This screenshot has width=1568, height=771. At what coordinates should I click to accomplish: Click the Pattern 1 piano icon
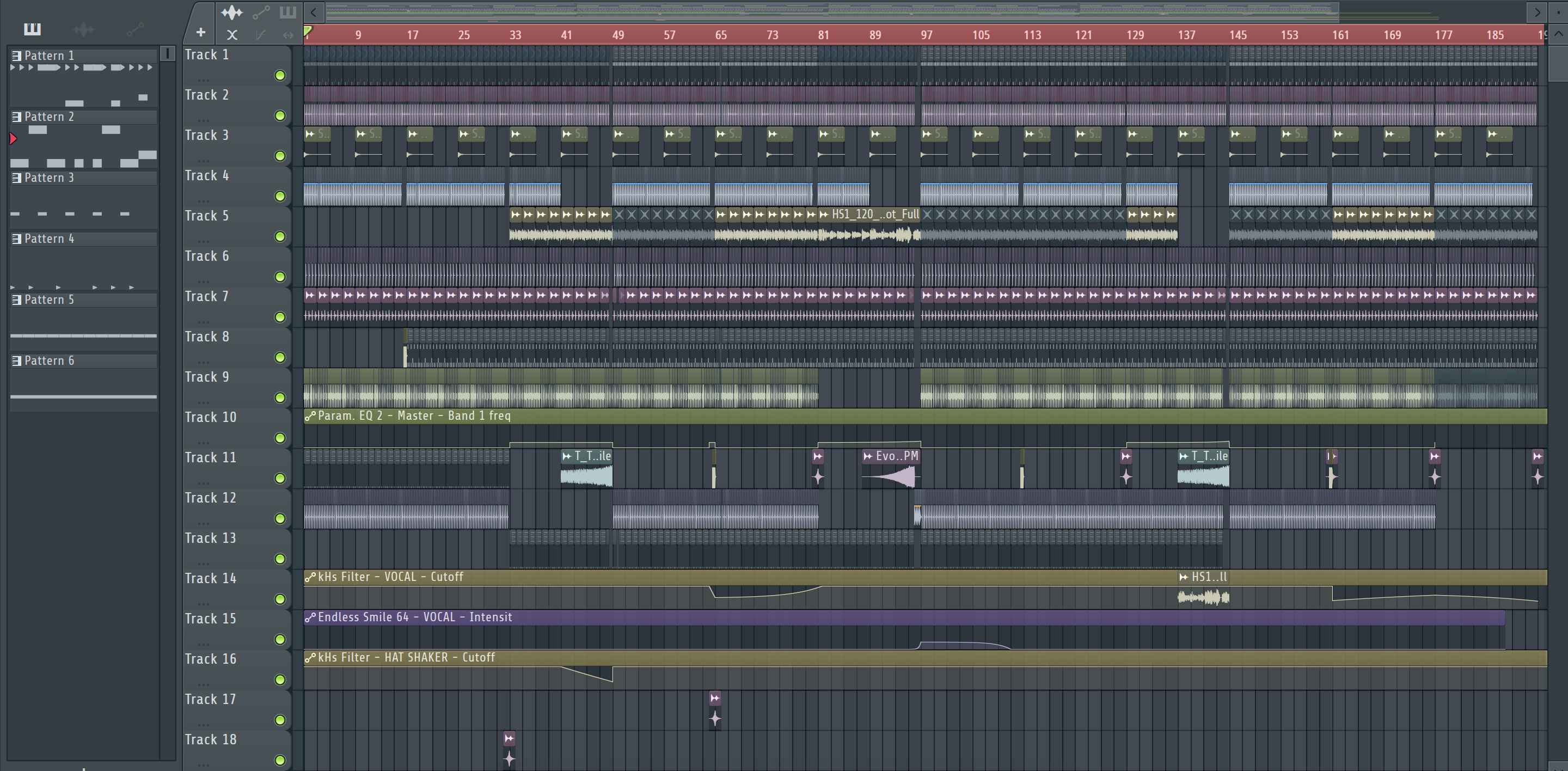(x=16, y=56)
